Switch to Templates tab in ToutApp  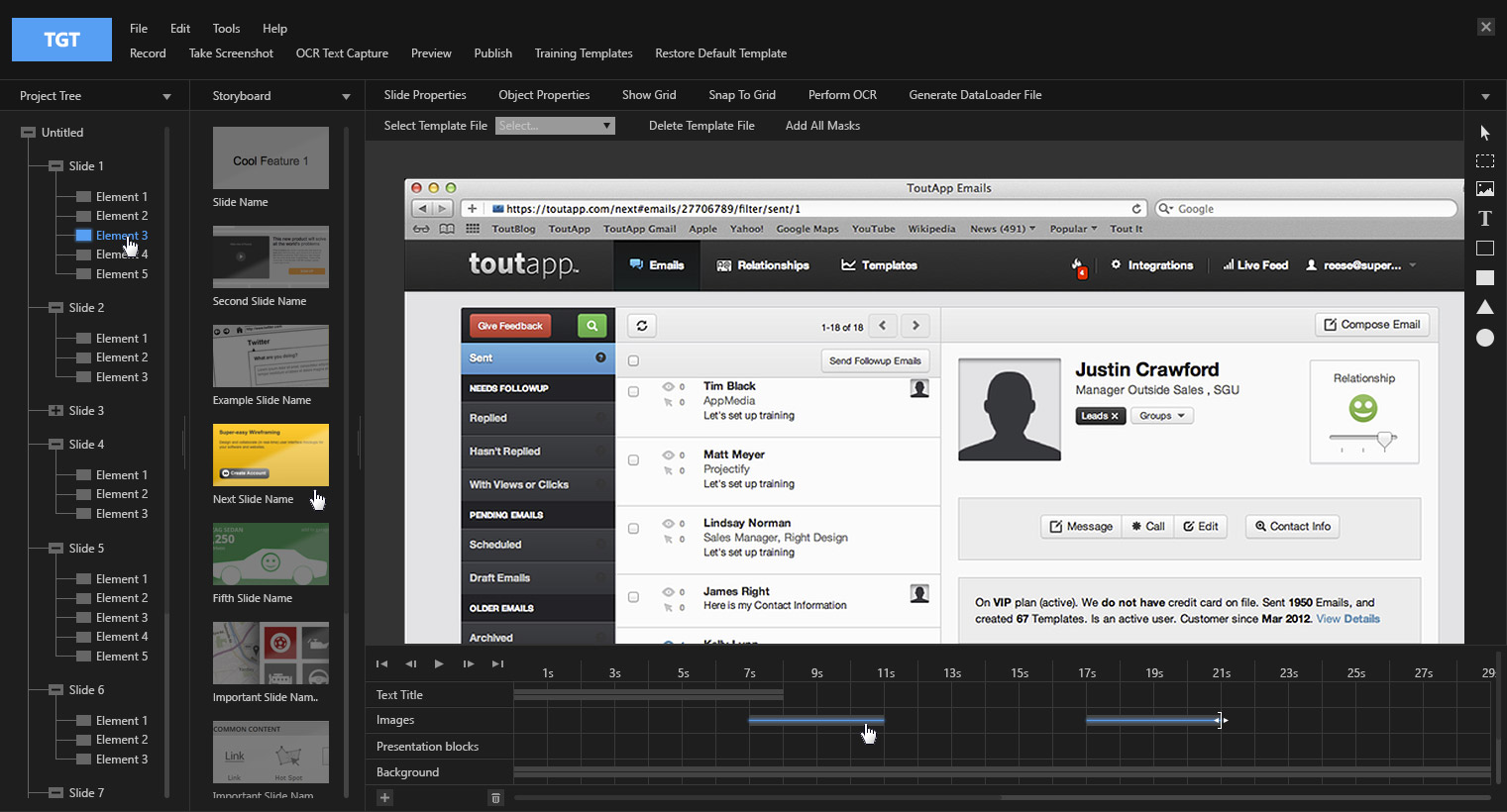pyautogui.click(x=879, y=265)
